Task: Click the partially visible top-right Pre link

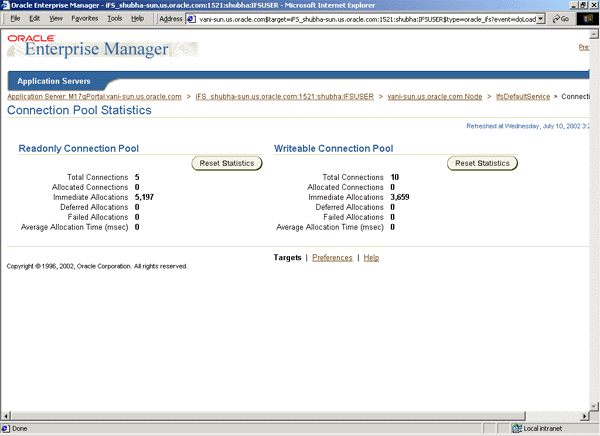Action: pyautogui.click(x=584, y=47)
